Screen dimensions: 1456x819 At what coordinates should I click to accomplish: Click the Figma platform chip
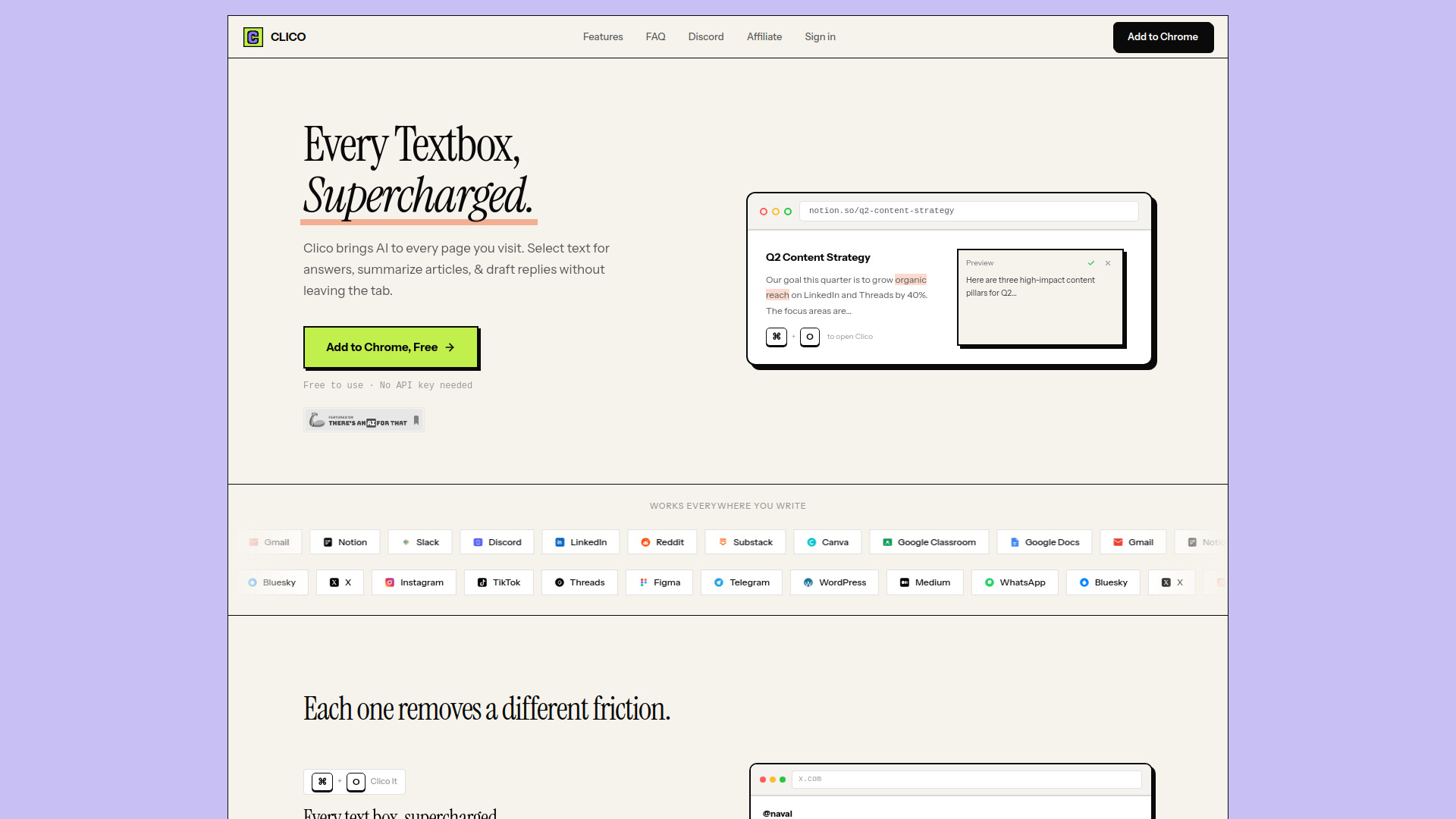click(x=659, y=582)
